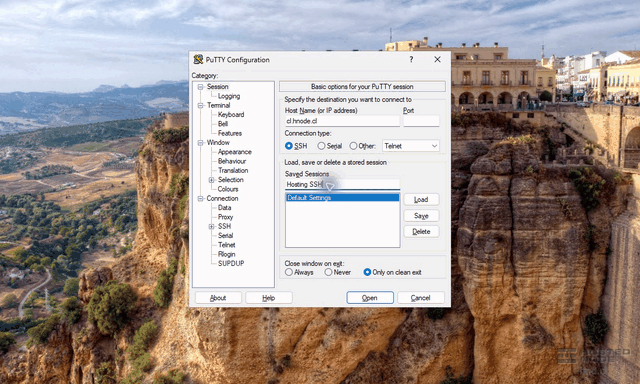Open the Translation settings category
Image resolution: width=640 pixels, height=384 pixels.
[x=233, y=170]
